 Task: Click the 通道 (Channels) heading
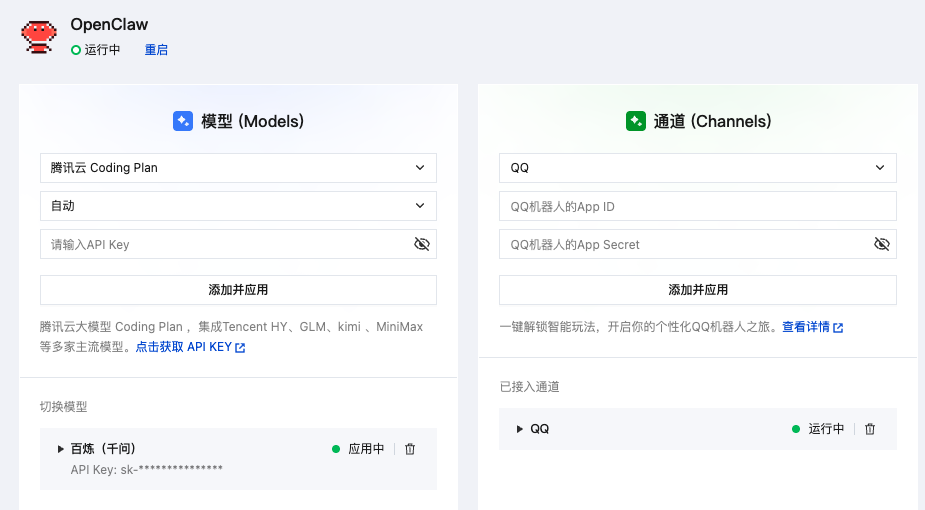coord(713,121)
